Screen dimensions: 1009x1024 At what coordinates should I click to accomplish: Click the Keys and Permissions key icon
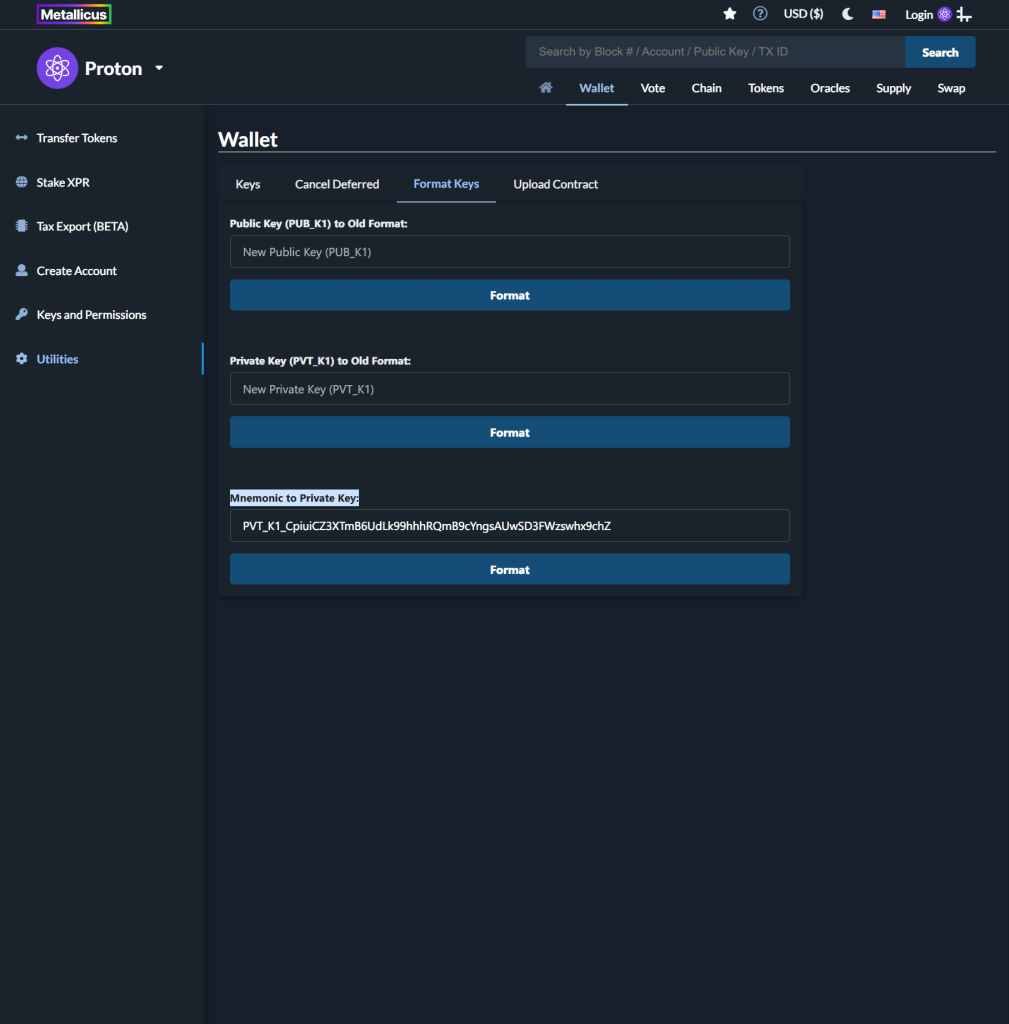22,314
